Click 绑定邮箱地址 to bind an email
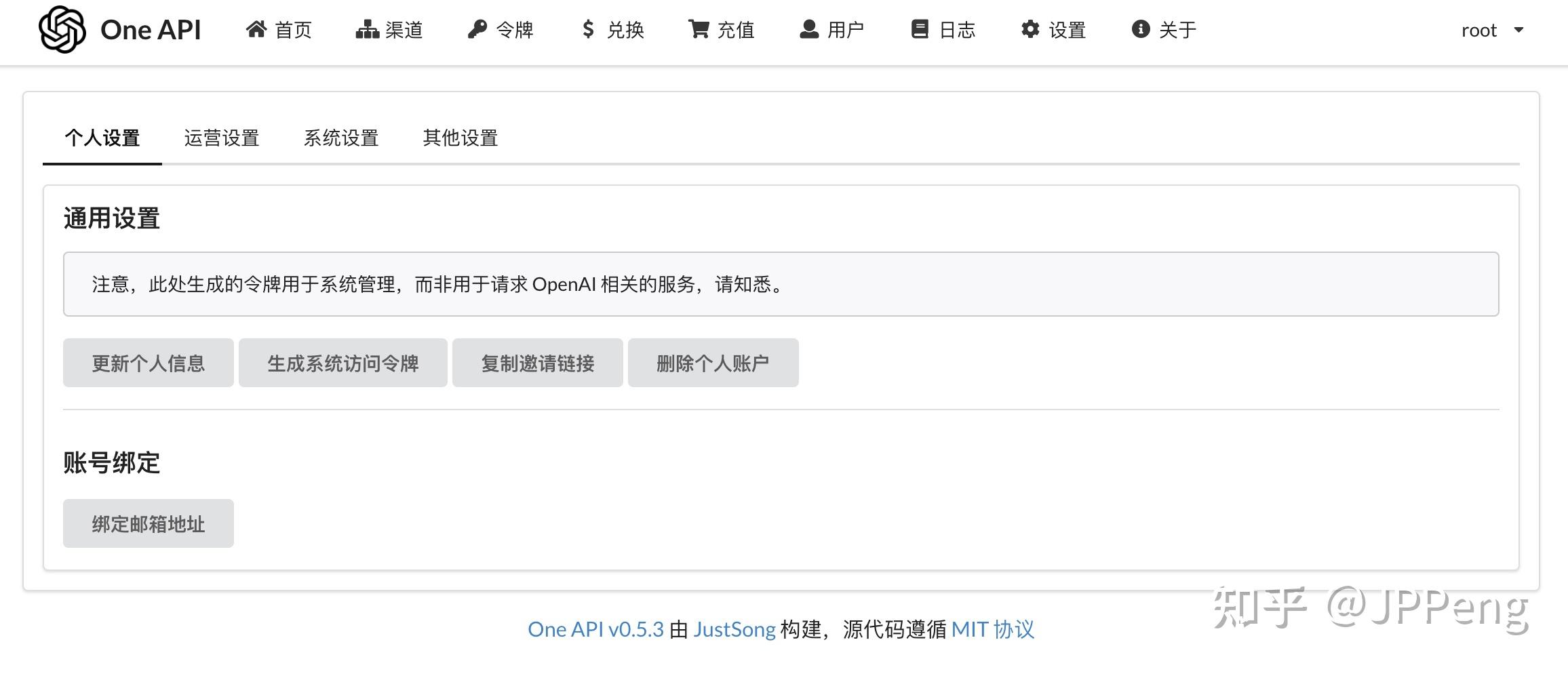The image size is (1568, 678). coord(148,523)
